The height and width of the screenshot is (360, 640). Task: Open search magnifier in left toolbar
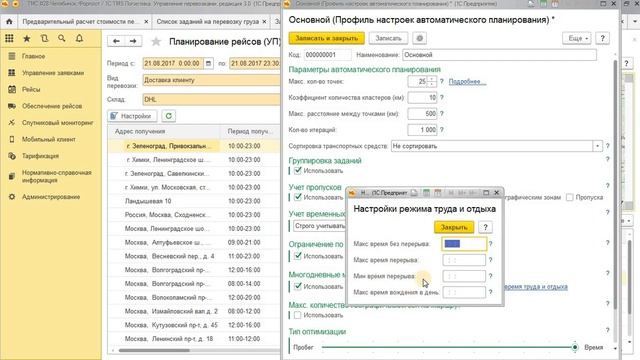62,38
